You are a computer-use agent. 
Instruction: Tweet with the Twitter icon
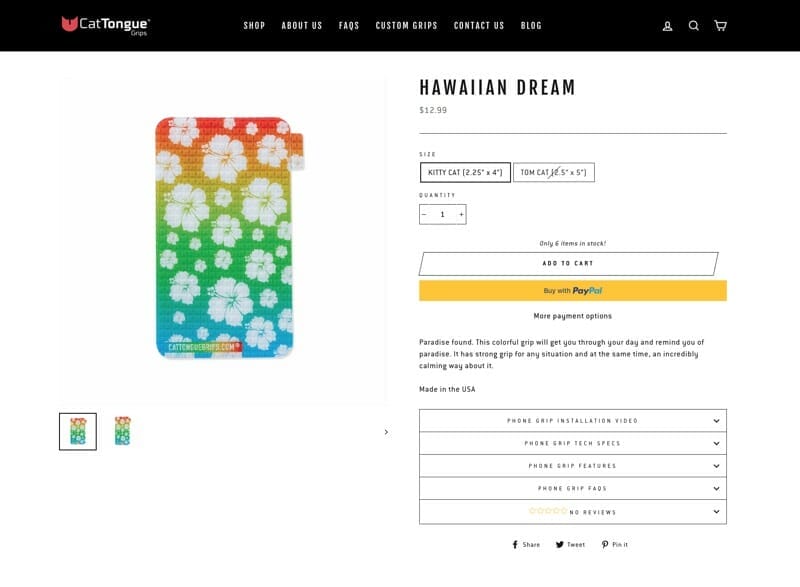[x=561, y=545]
